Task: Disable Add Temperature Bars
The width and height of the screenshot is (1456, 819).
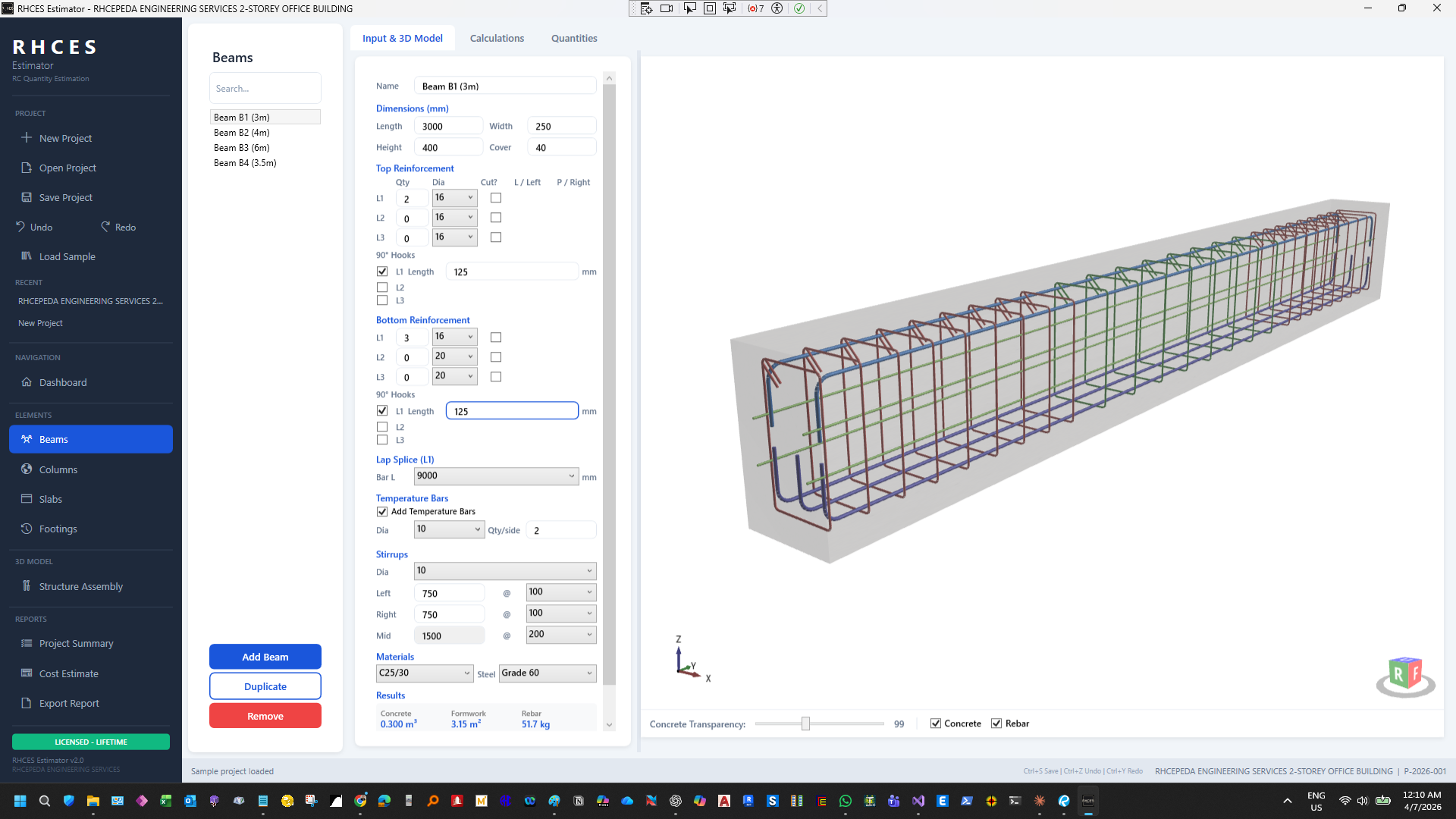Action: coord(382,511)
